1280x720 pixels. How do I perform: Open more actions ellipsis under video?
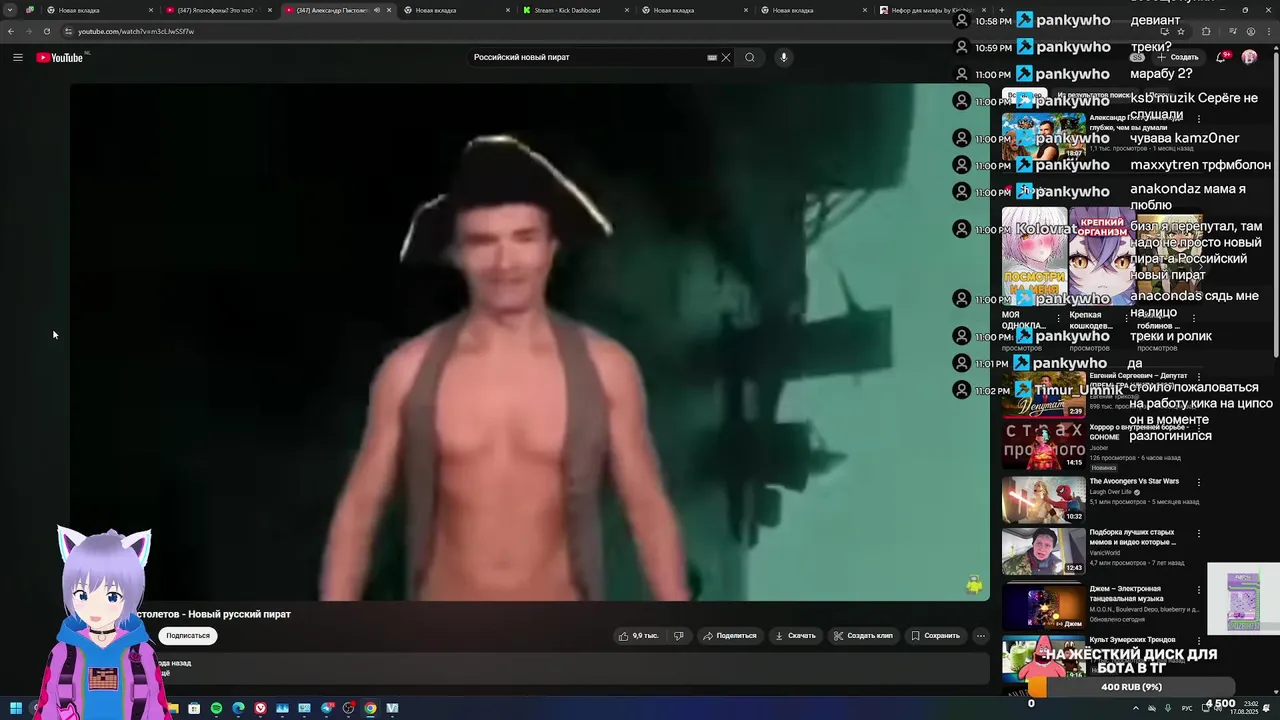[x=980, y=635]
